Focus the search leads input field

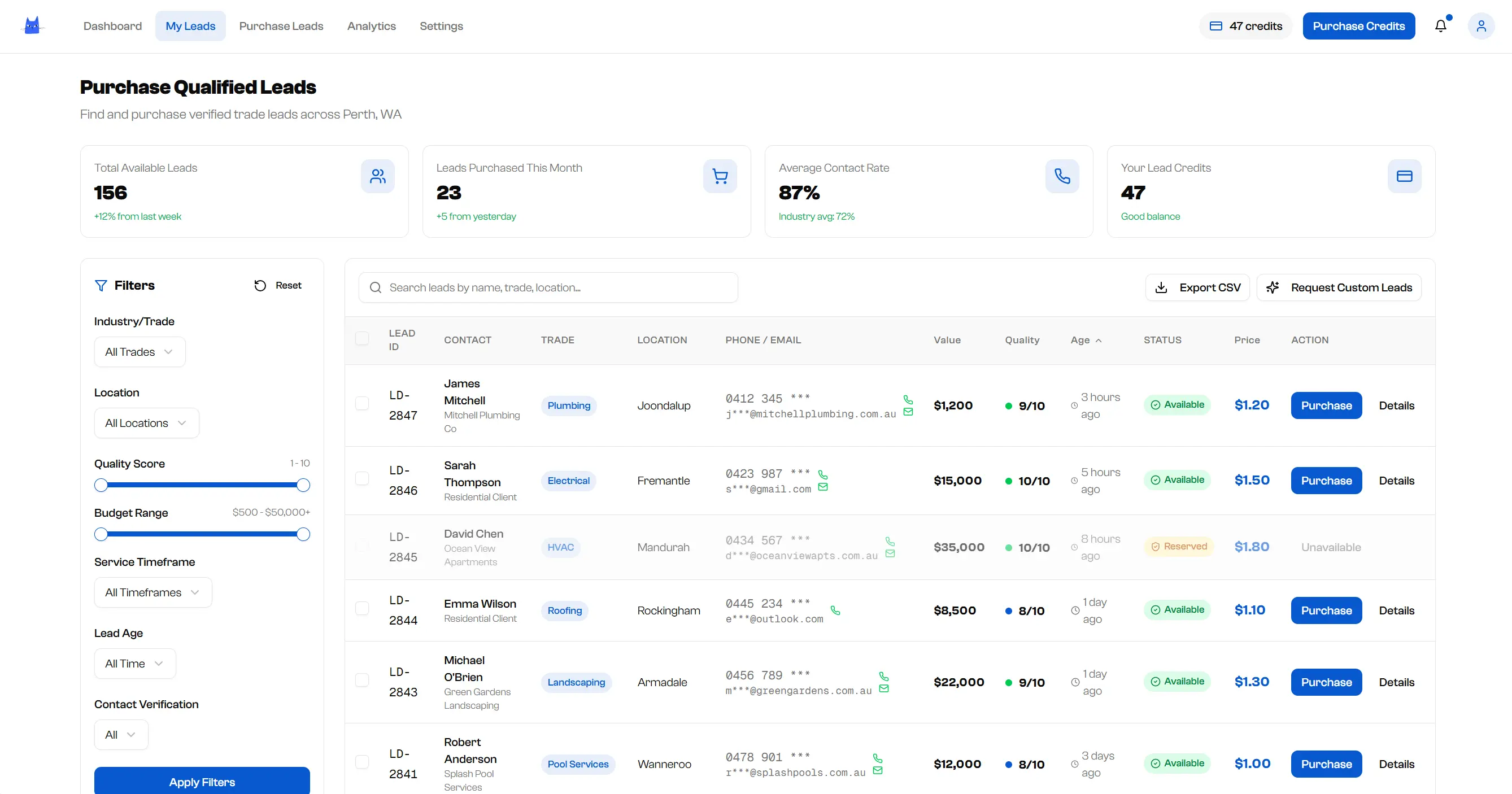pyautogui.click(x=548, y=287)
